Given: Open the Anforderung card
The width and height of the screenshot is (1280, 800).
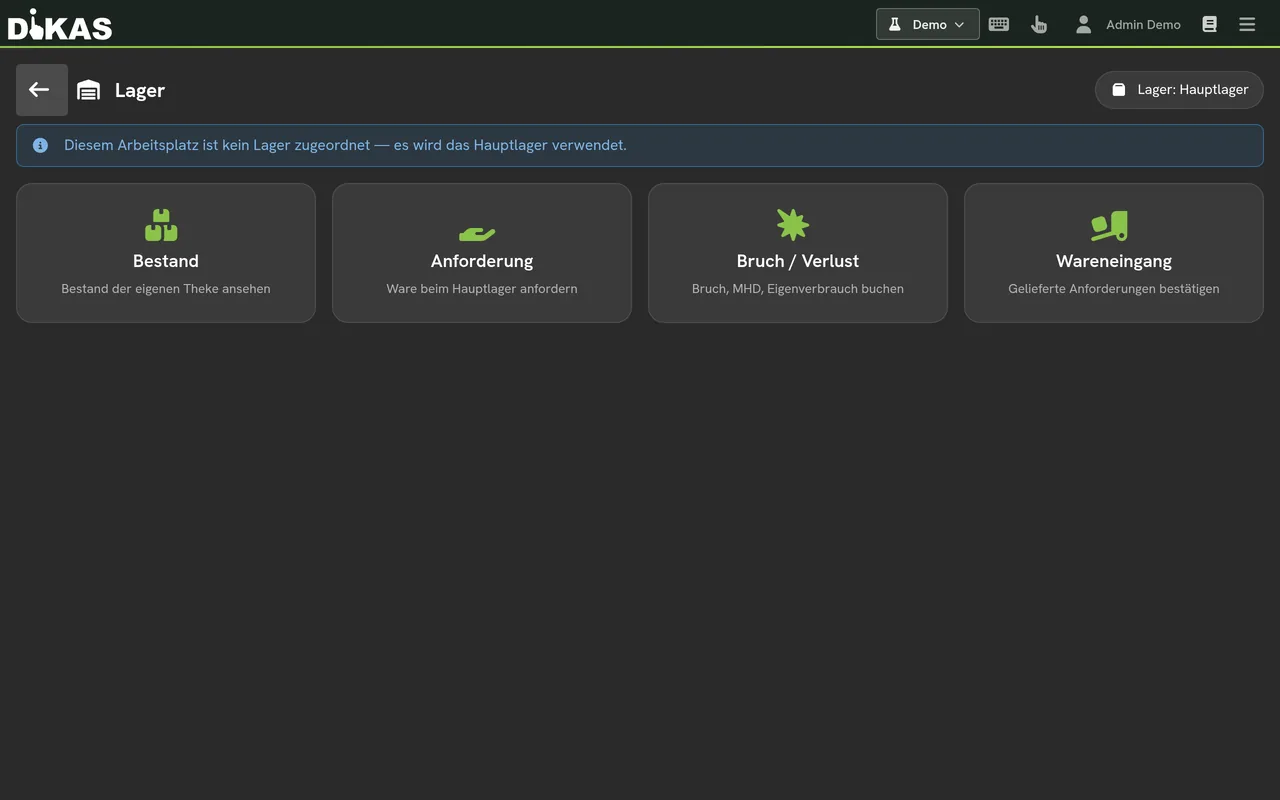Looking at the screenshot, I should tap(482, 253).
